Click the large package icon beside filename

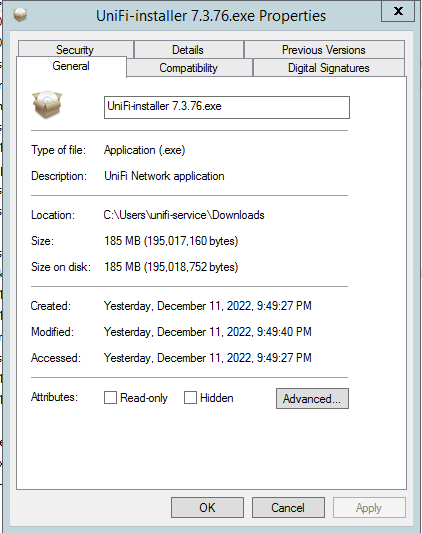tap(47, 104)
